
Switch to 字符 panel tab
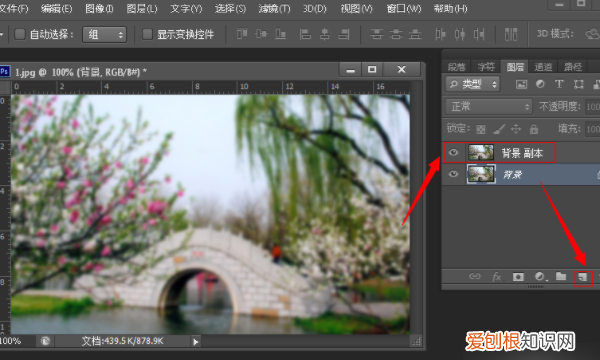pyautogui.click(x=486, y=67)
